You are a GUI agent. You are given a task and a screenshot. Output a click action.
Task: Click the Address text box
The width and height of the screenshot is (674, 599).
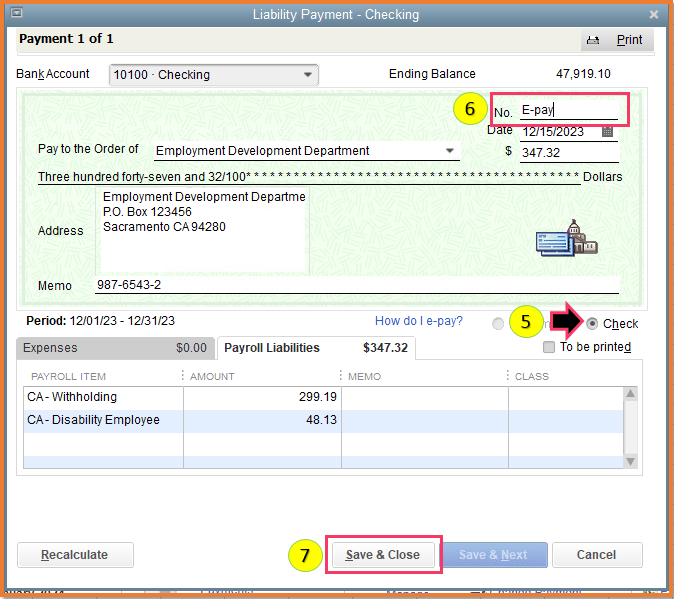point(202,231)
